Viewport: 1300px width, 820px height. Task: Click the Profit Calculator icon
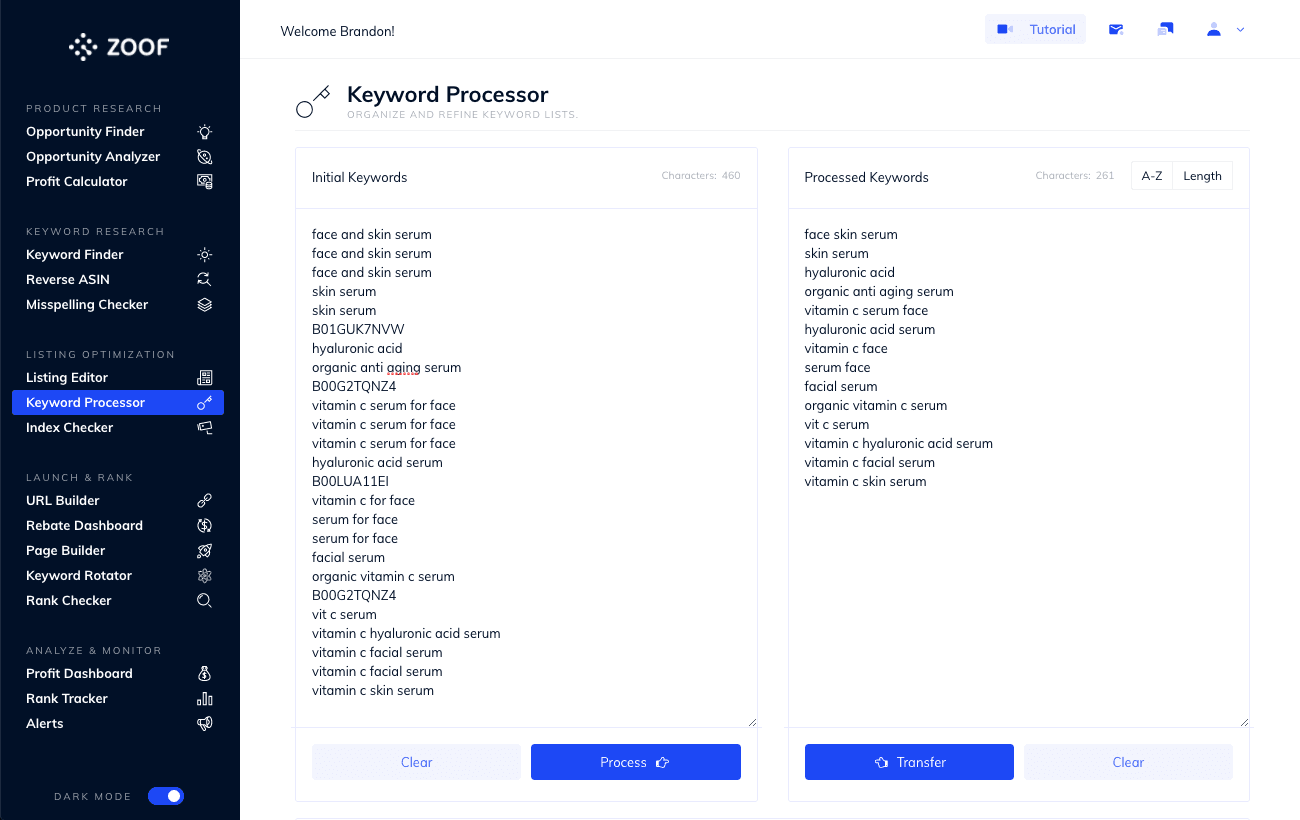204,182
